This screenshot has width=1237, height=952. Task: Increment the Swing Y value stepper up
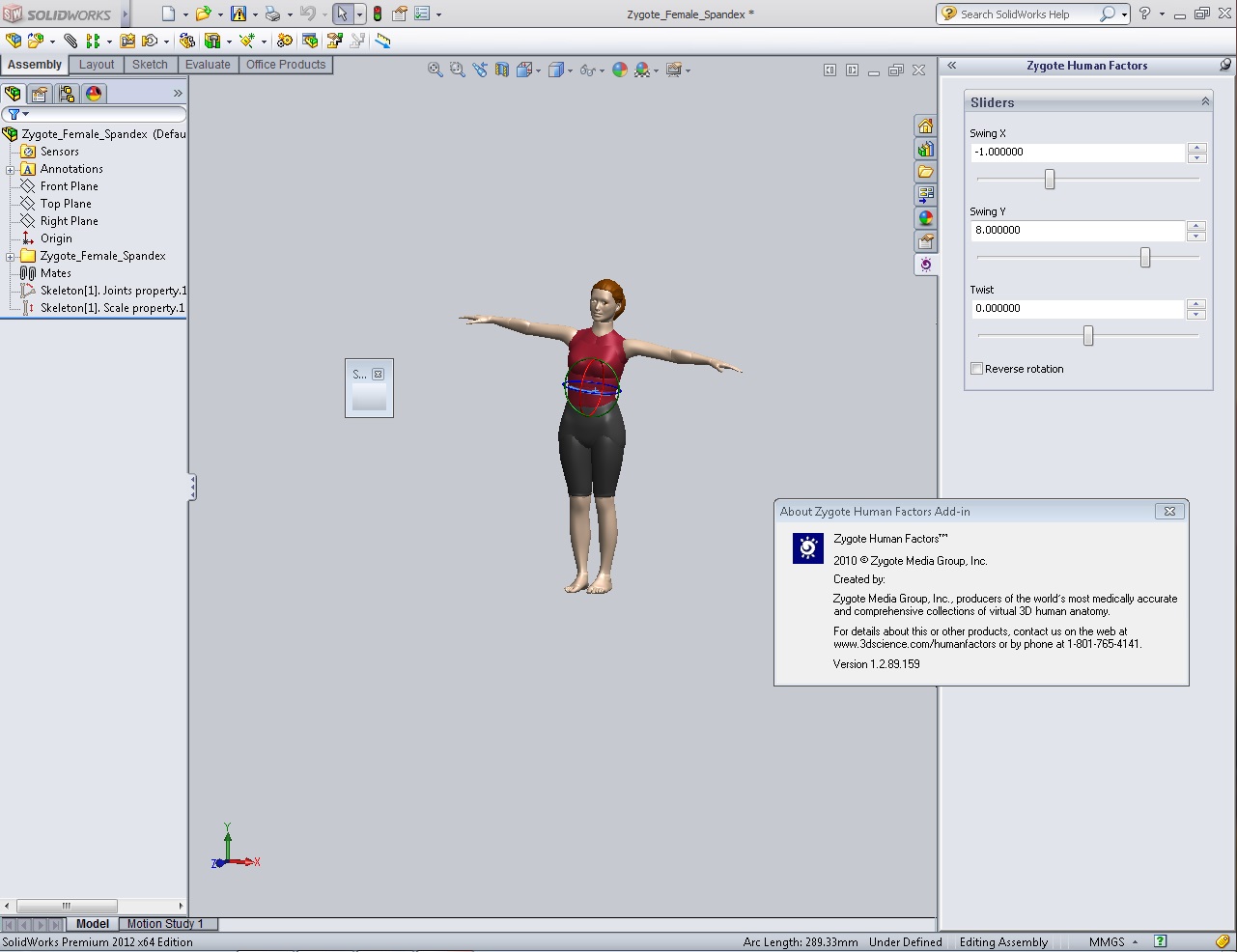tap(1197, 226)
